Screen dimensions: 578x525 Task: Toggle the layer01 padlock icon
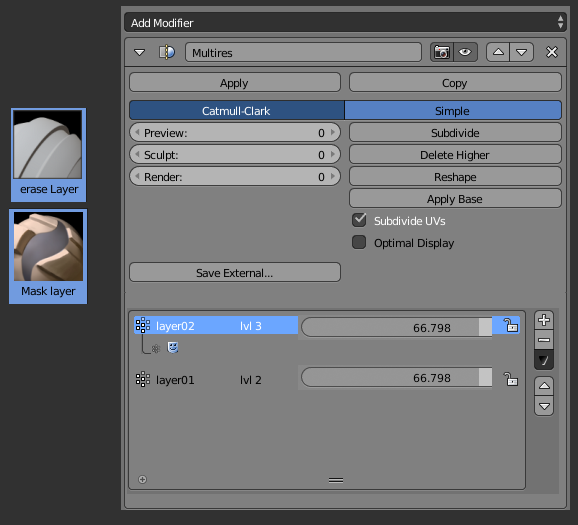[511, 379]
